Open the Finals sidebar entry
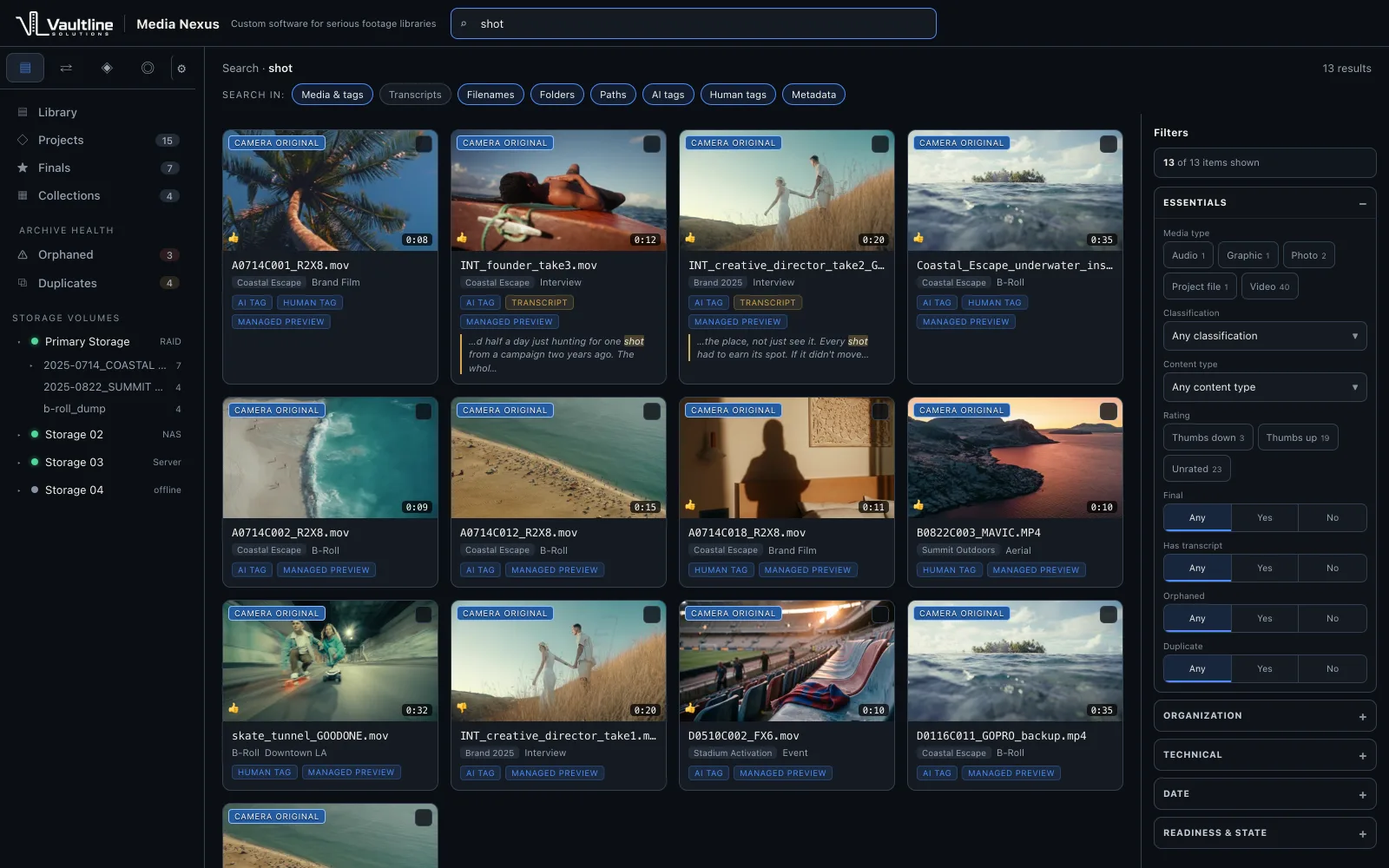Viewport: 1389px width, 868px height. point(98,168)
